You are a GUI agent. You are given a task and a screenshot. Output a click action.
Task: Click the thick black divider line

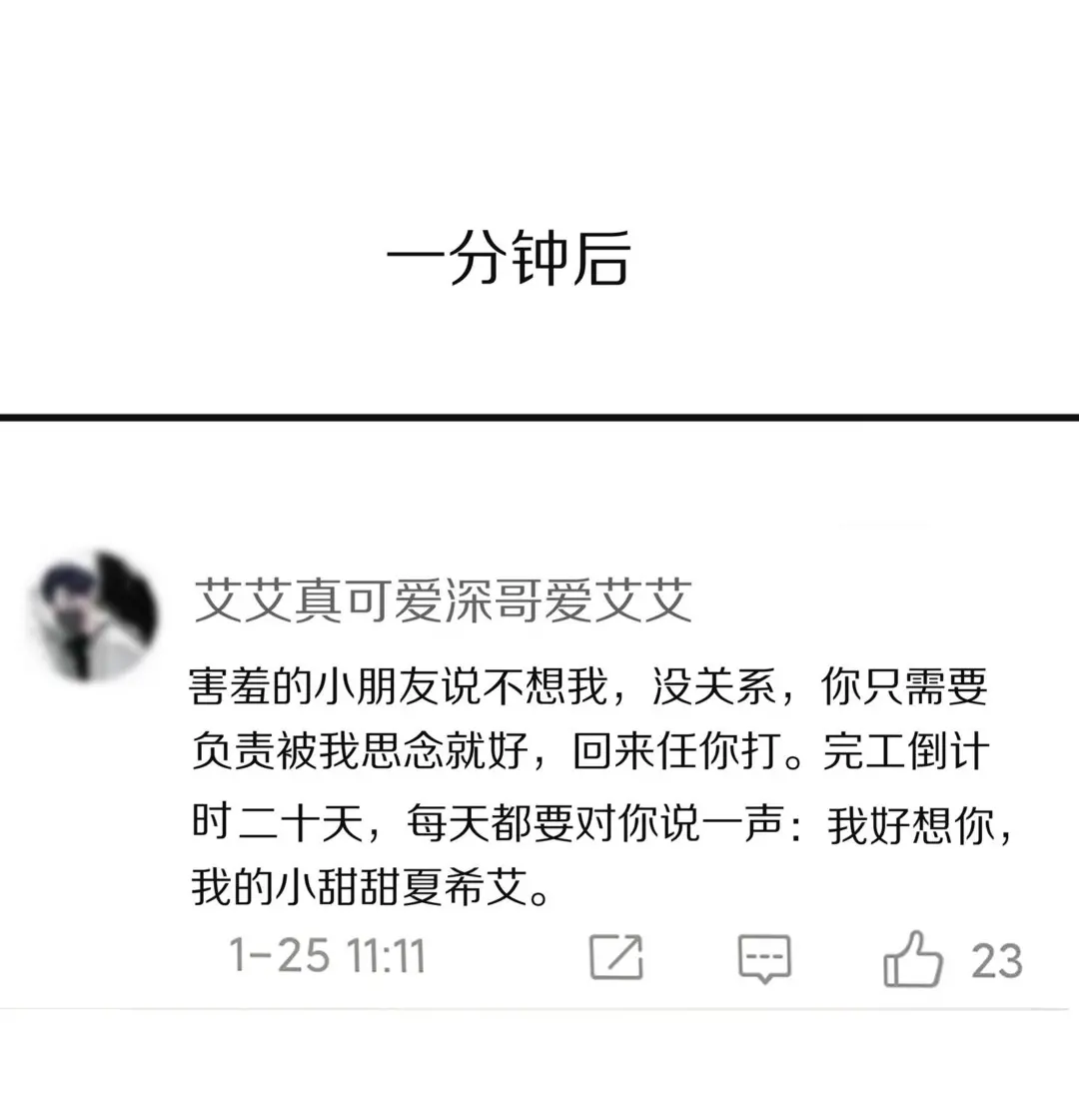pos(539,418)
